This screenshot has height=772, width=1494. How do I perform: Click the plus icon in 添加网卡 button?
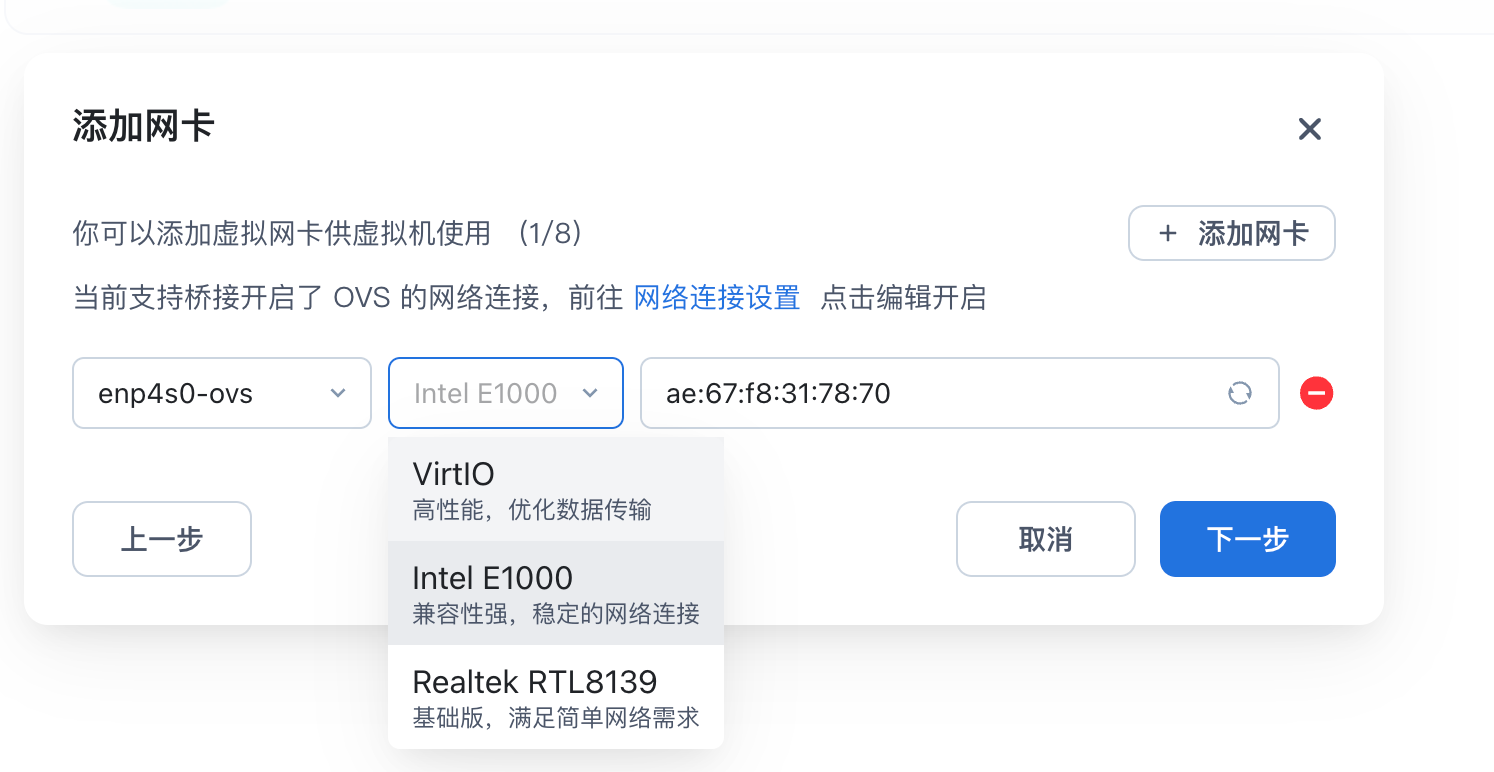(x=1167, y=234)
